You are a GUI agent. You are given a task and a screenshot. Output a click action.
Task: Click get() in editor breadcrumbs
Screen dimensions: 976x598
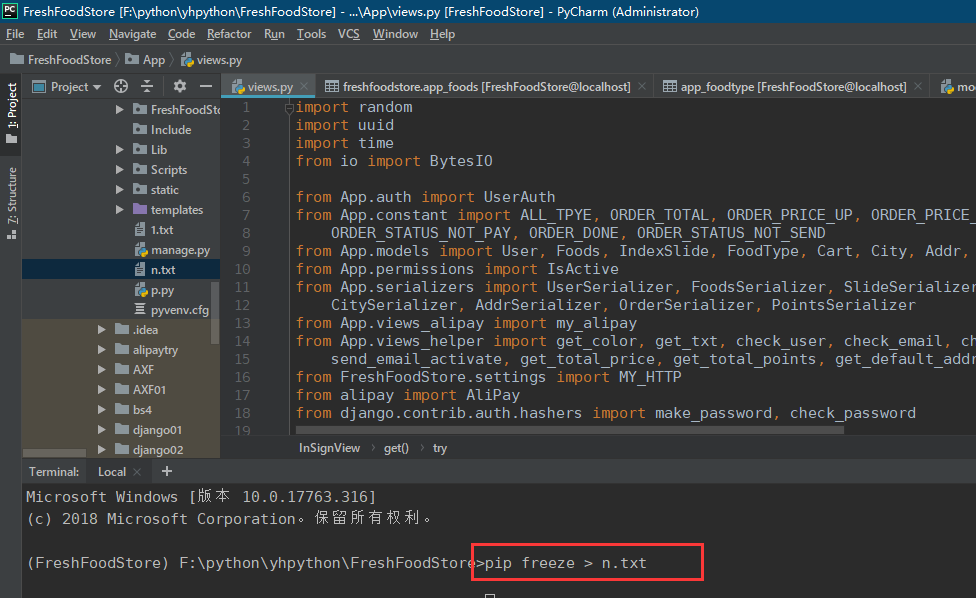pyautogui.click(x=396, y=448)
